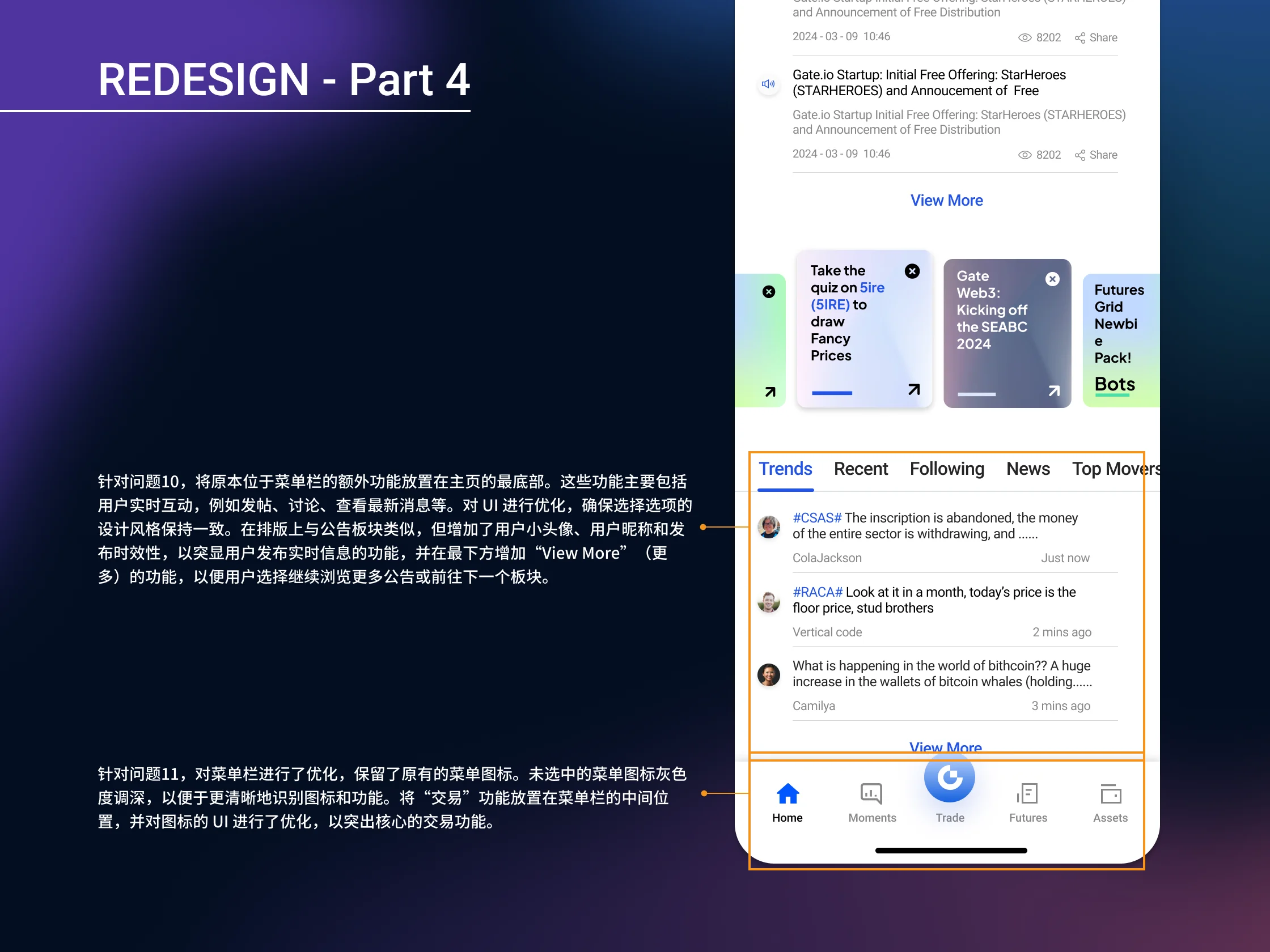Screen dimensions: 1270x952
Task: Open Moments in the bottom navigation
Action: [871, 804]
